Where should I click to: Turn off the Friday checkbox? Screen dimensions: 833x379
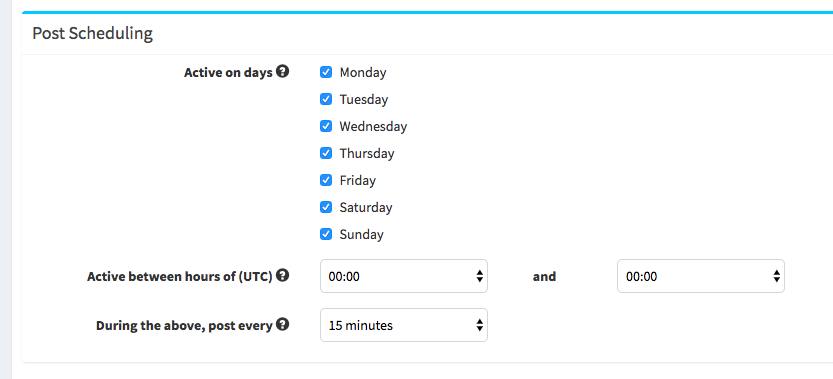(x=326, y=180)
